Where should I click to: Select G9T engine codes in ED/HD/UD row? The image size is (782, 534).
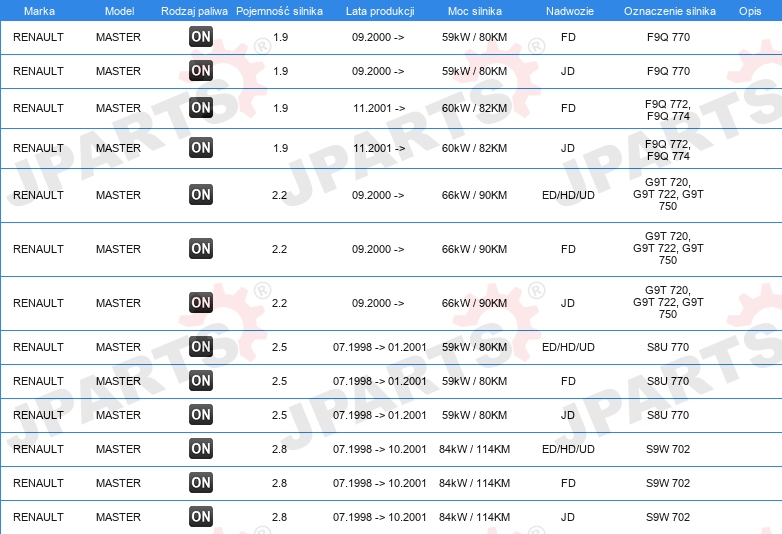[668, 194]
